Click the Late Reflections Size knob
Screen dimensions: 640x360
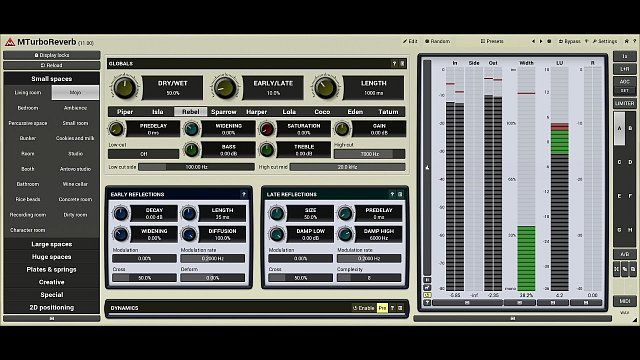coord(276,213)
